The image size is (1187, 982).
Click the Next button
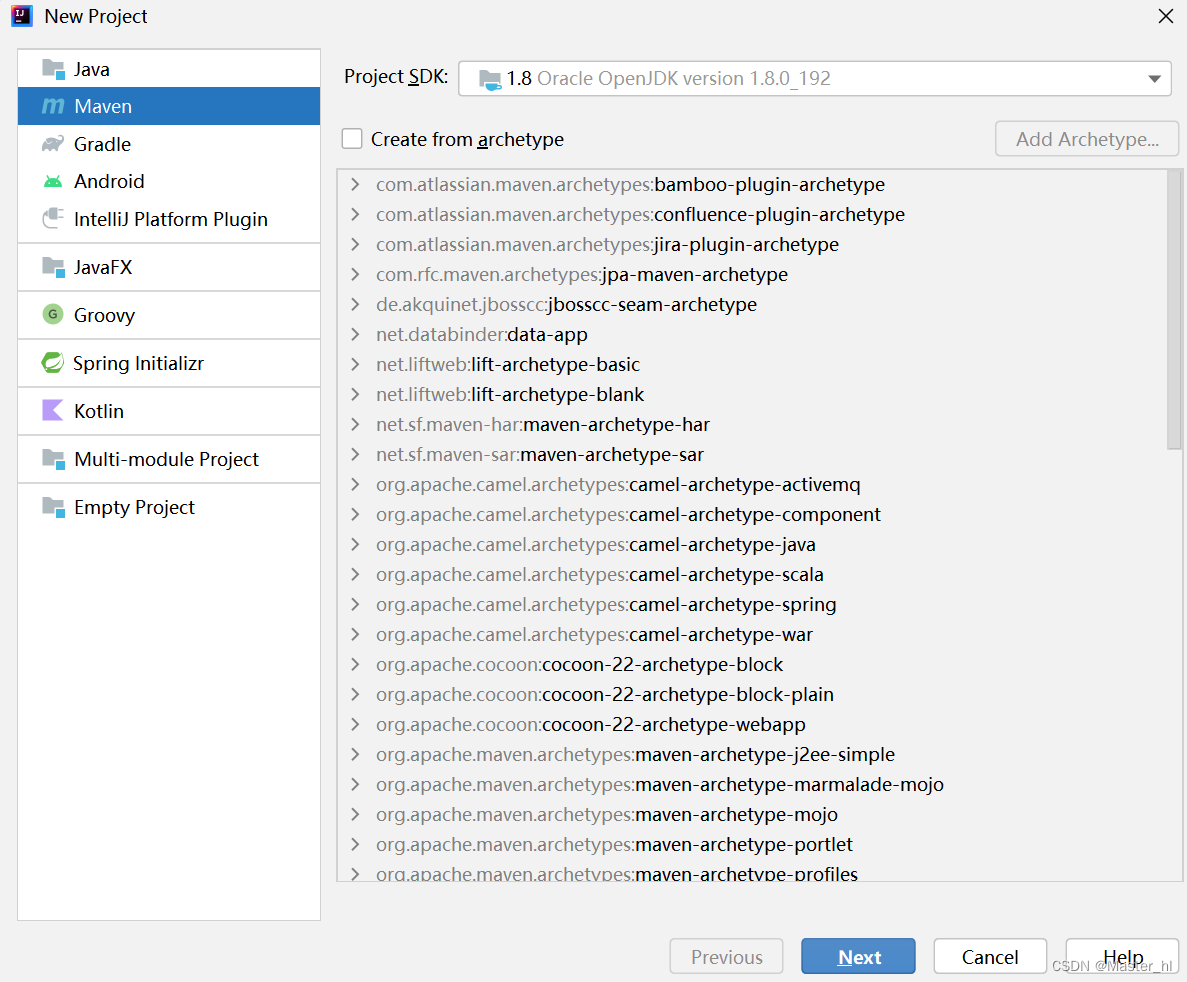pos(858,956)
